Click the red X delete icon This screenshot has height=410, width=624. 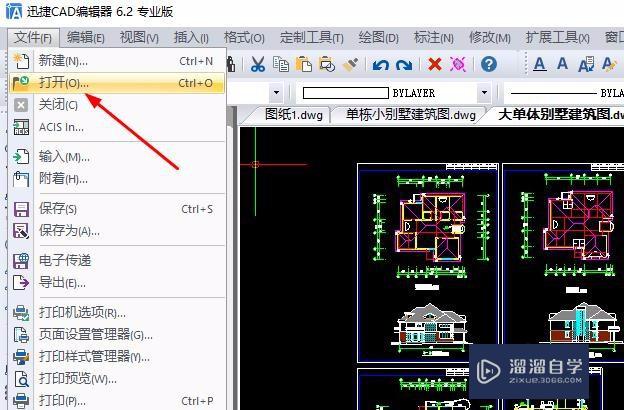click(435, 64)
